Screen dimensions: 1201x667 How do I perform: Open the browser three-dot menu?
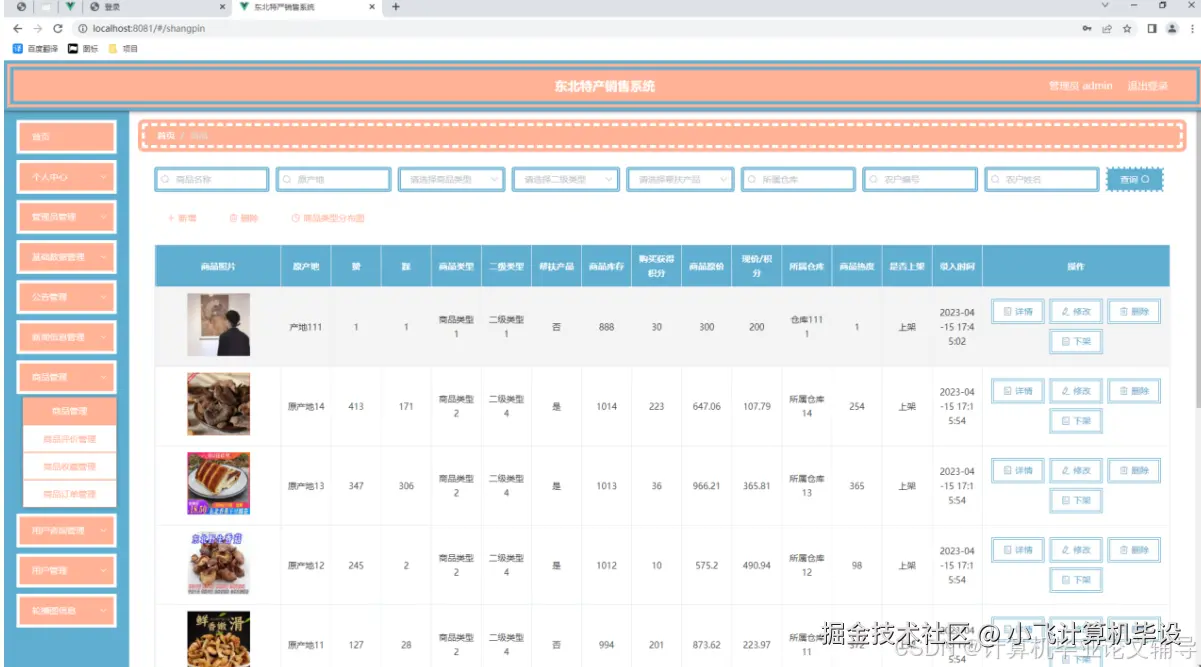pyautogui.click(x=1190, y=29)
